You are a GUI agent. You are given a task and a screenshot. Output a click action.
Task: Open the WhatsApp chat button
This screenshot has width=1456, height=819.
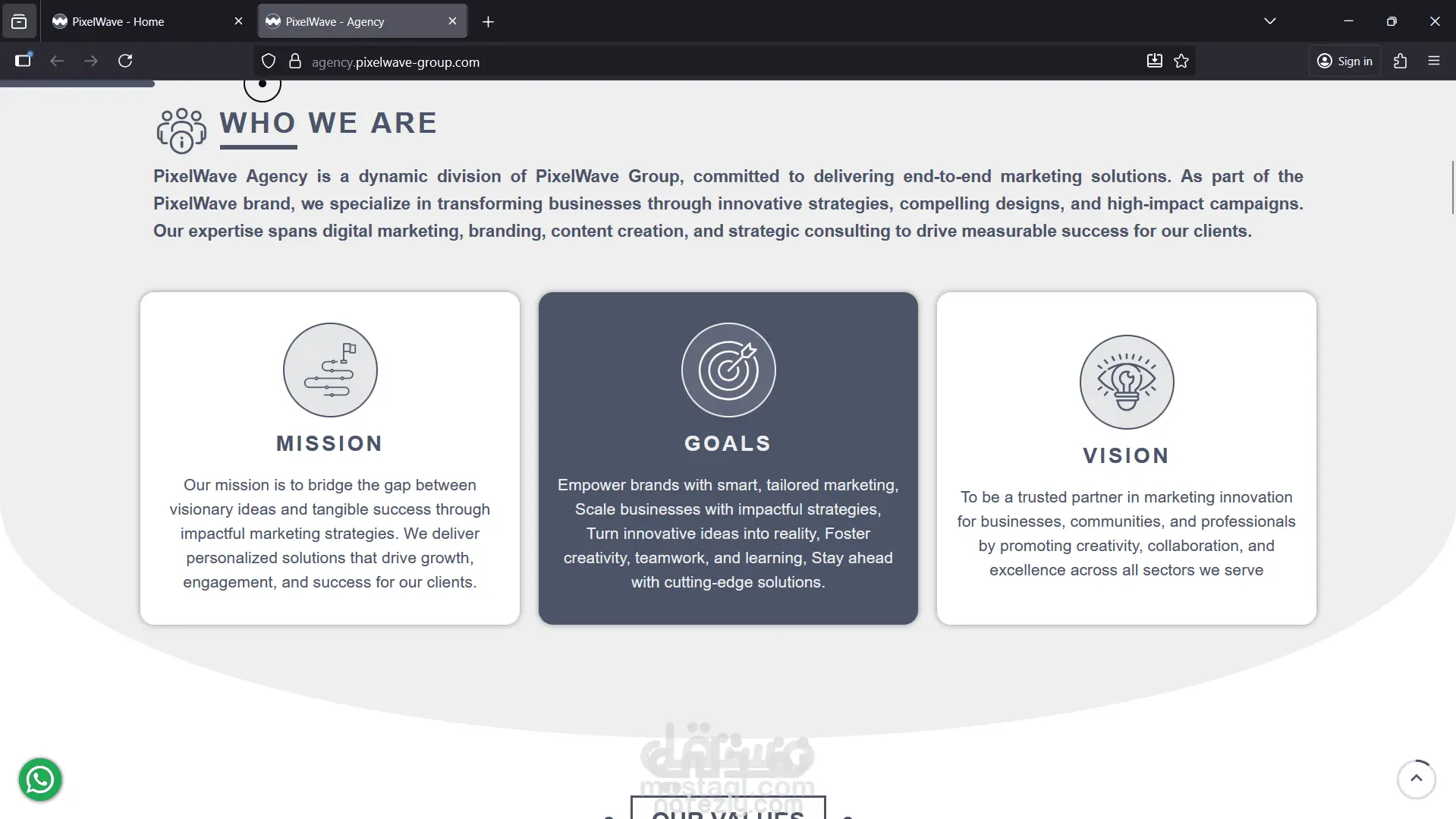[x=40, y=779]
